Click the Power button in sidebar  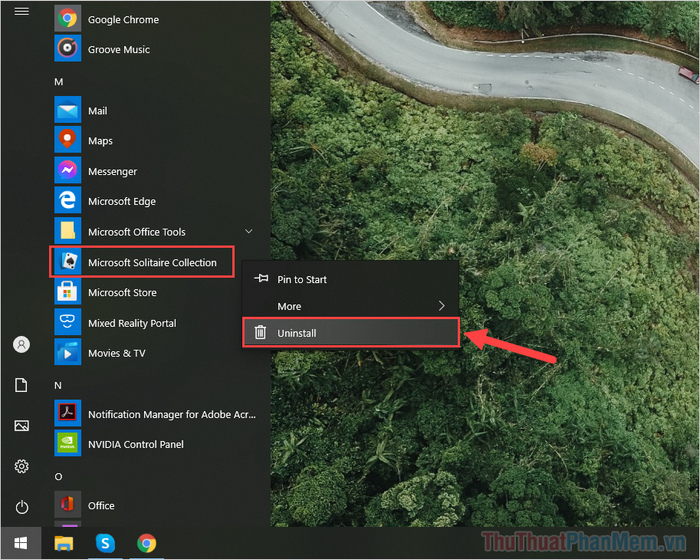click(x=21, y=507)
